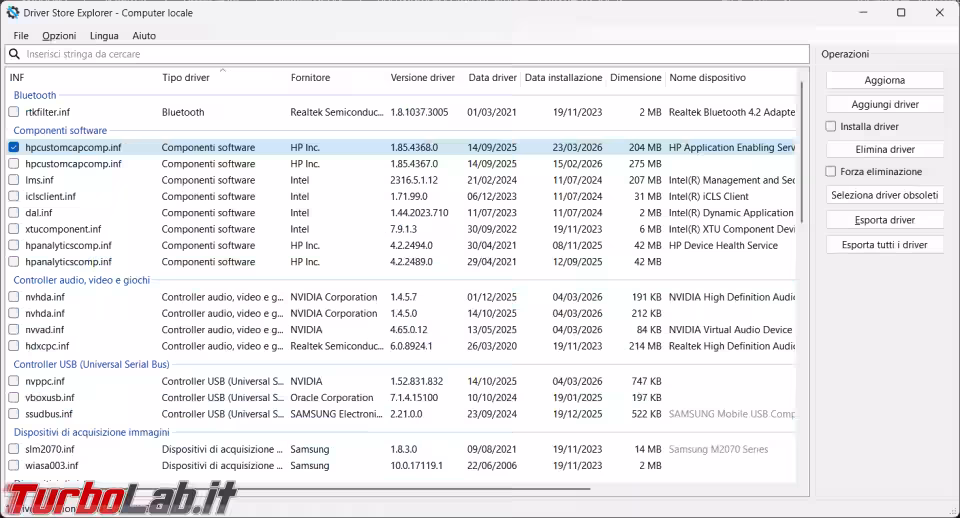This screenshot has height=518, width=960.
Task: Uncheck the first hpcustomcapcomp.inf checkbox
Action: (14, 148)
